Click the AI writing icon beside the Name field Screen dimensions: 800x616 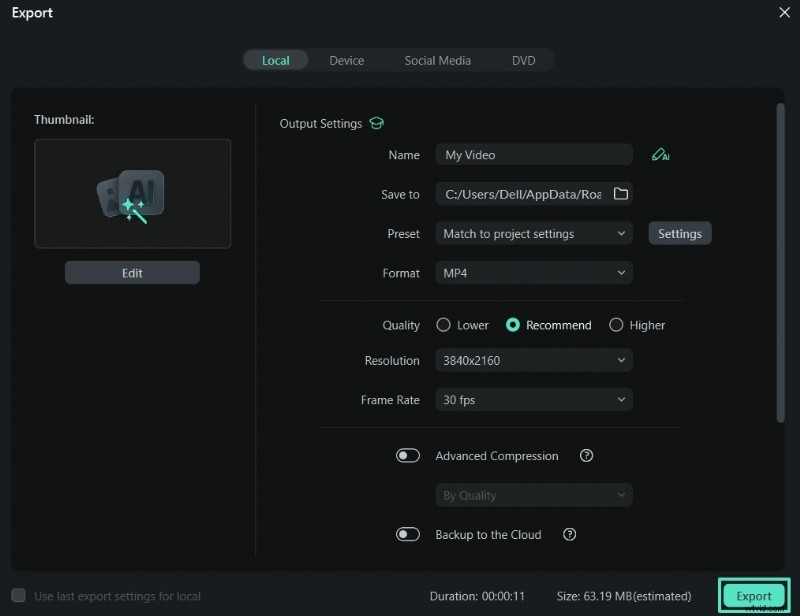(661, 154)
